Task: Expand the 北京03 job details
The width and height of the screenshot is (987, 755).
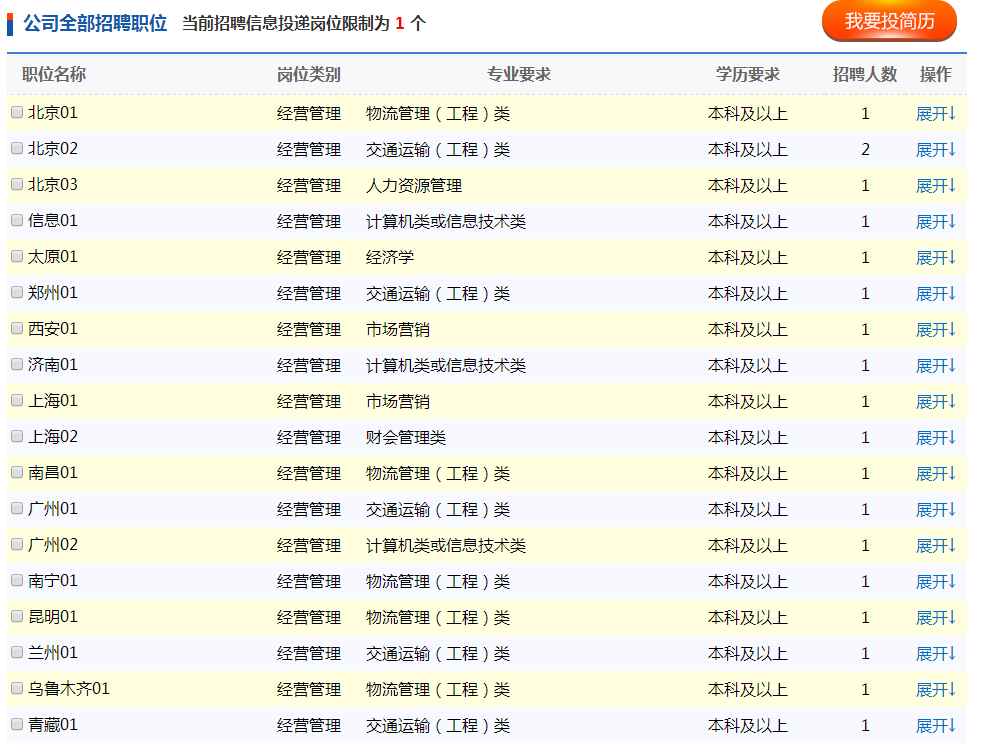Action: (935, 186)
